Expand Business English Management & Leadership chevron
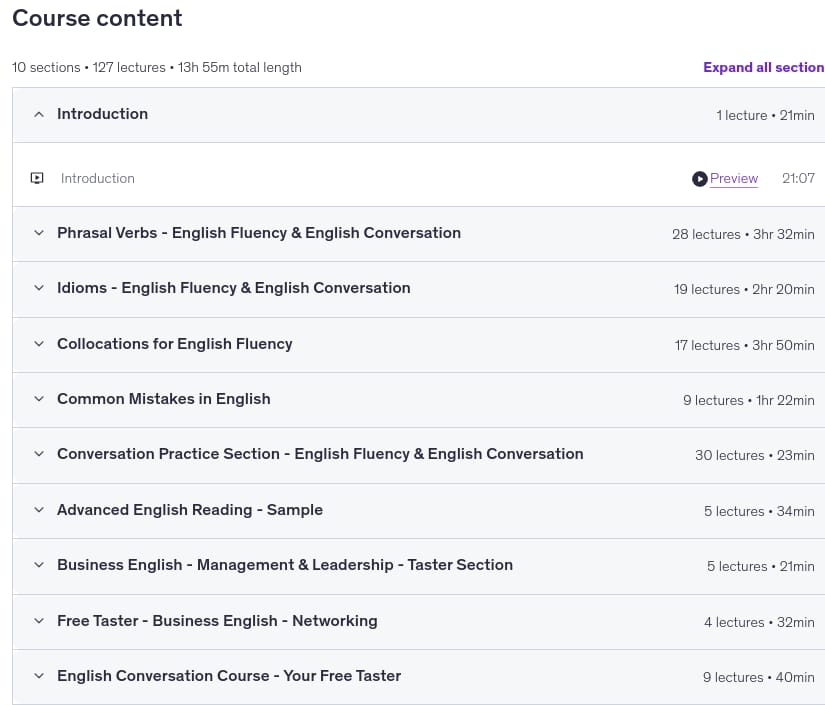This screenshot has height=705, width=825. click(x=39, y=565)
